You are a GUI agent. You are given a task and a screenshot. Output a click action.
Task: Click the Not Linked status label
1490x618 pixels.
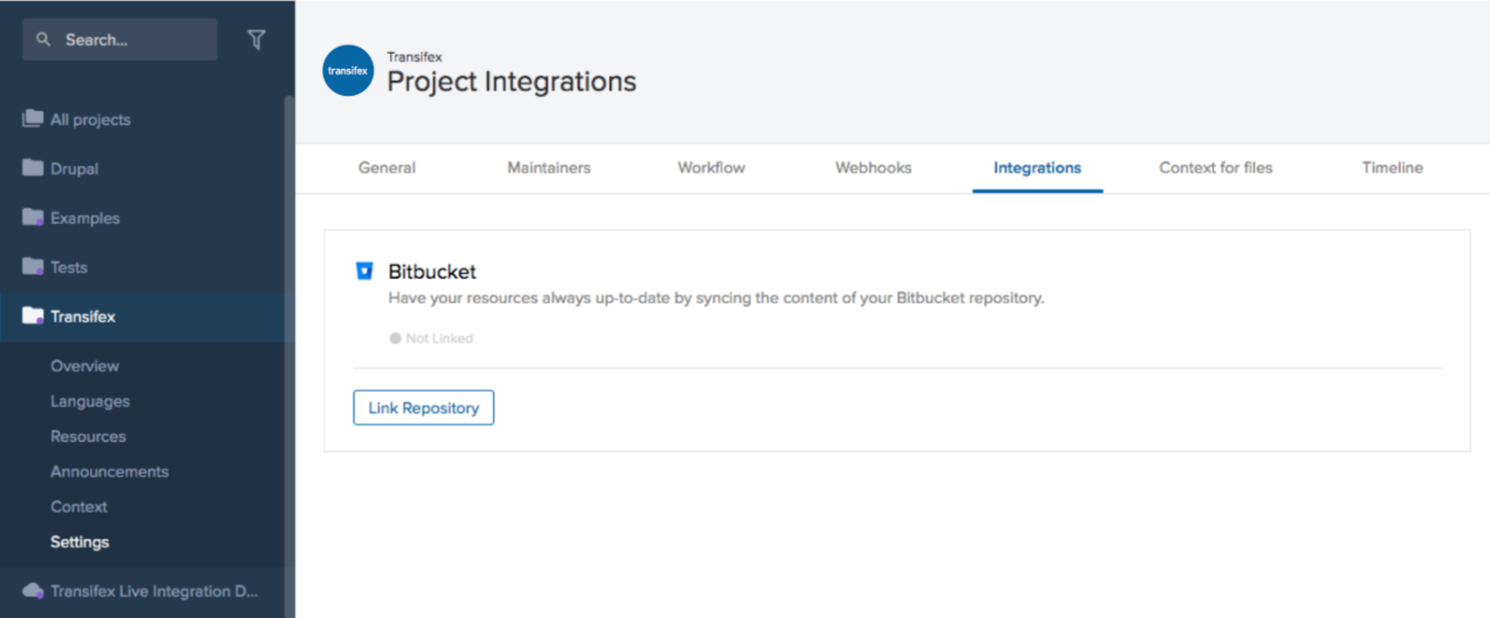[x=439, y=339]
